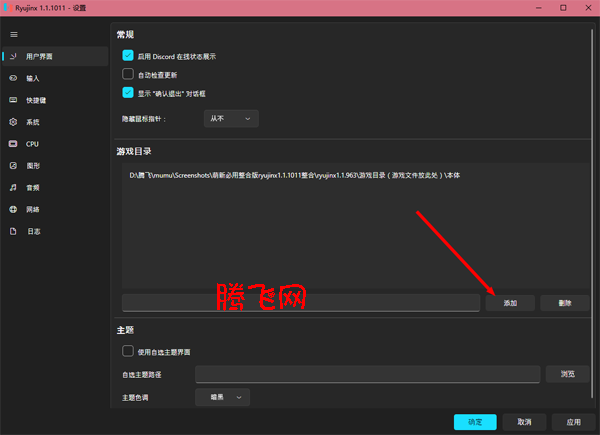Switch to the 输入 settings page
The width and height of the screenshot is (600, 435).
pyautogui.click(x=55, y=78)
